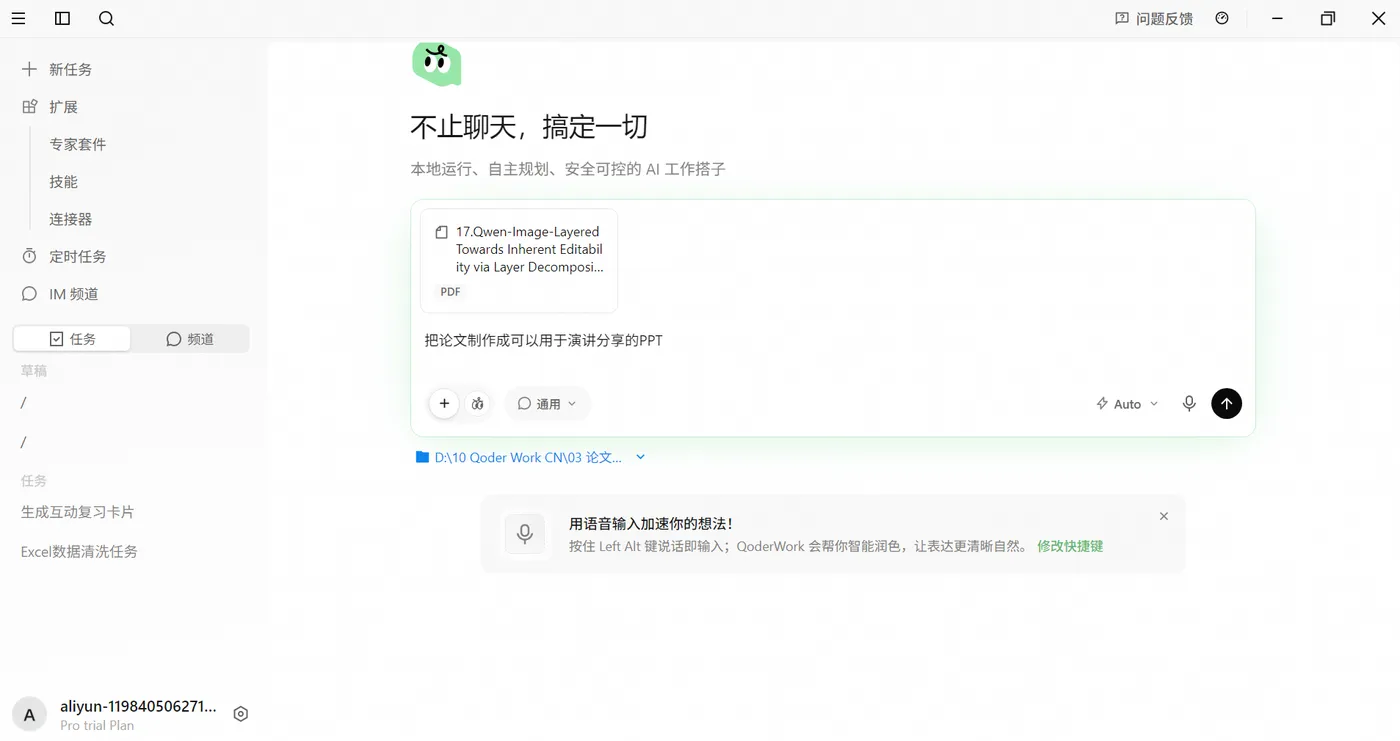The image size is (1400, 741).
Task: Open the 通用 mode dropdown
Action: point(547,403)
